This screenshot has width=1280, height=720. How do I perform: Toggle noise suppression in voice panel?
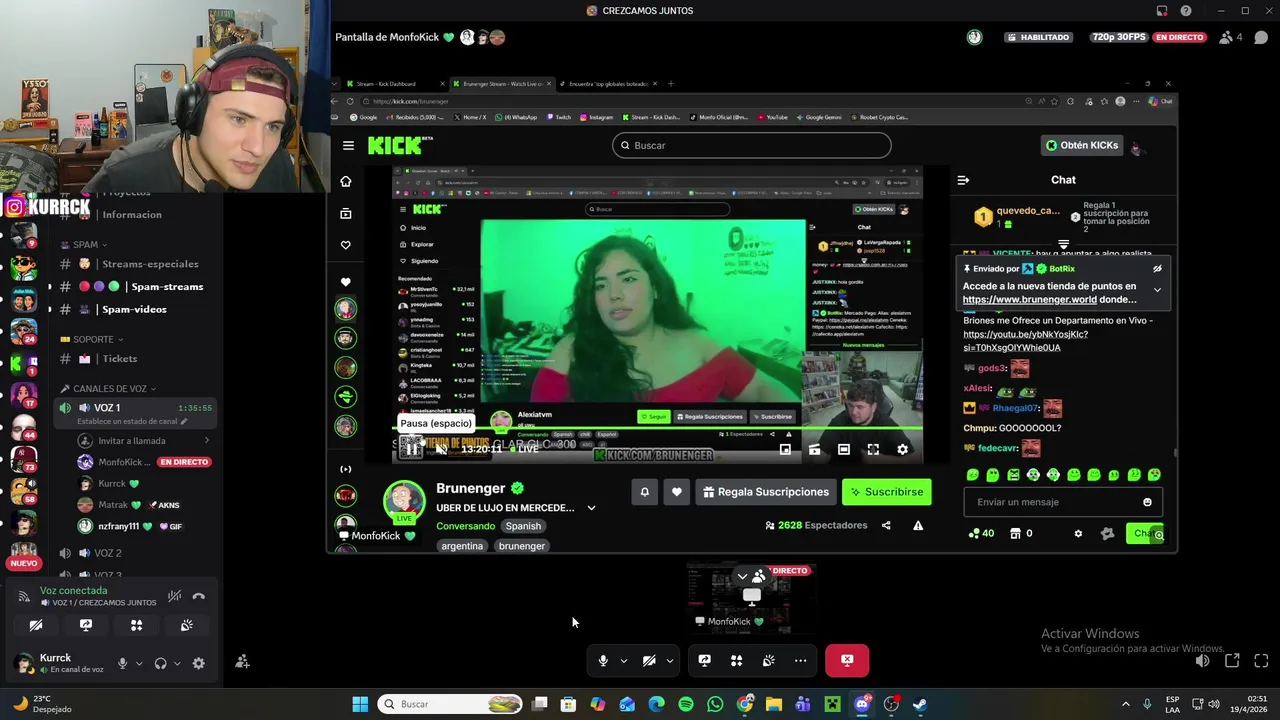175,596
